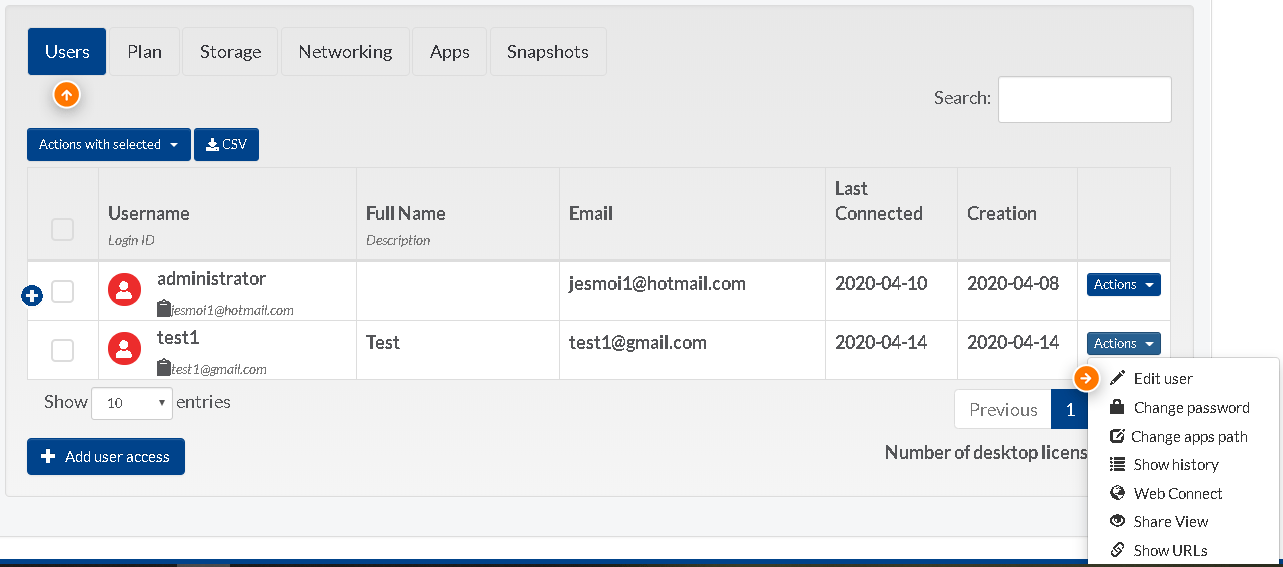Open the Show entries count dropdown
Screen dimensions: 1283x567
pos(132,403)
